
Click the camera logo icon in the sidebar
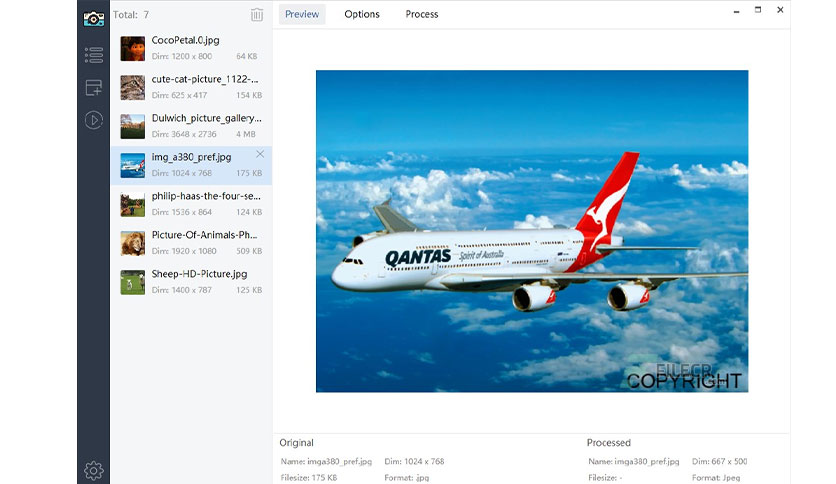(94, 19)
